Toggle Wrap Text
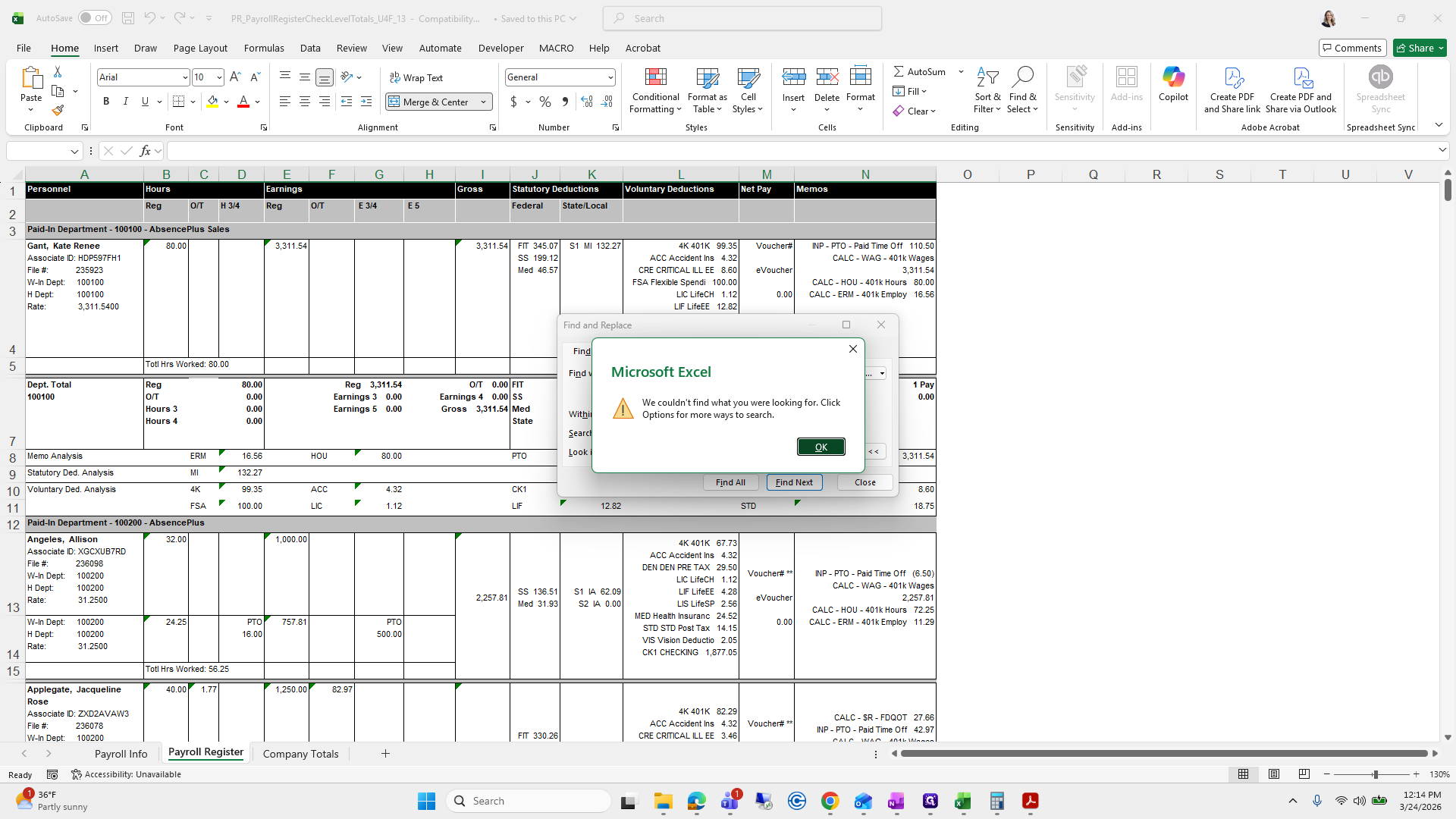The image size is (1456, 819). [x=416, y=77]
